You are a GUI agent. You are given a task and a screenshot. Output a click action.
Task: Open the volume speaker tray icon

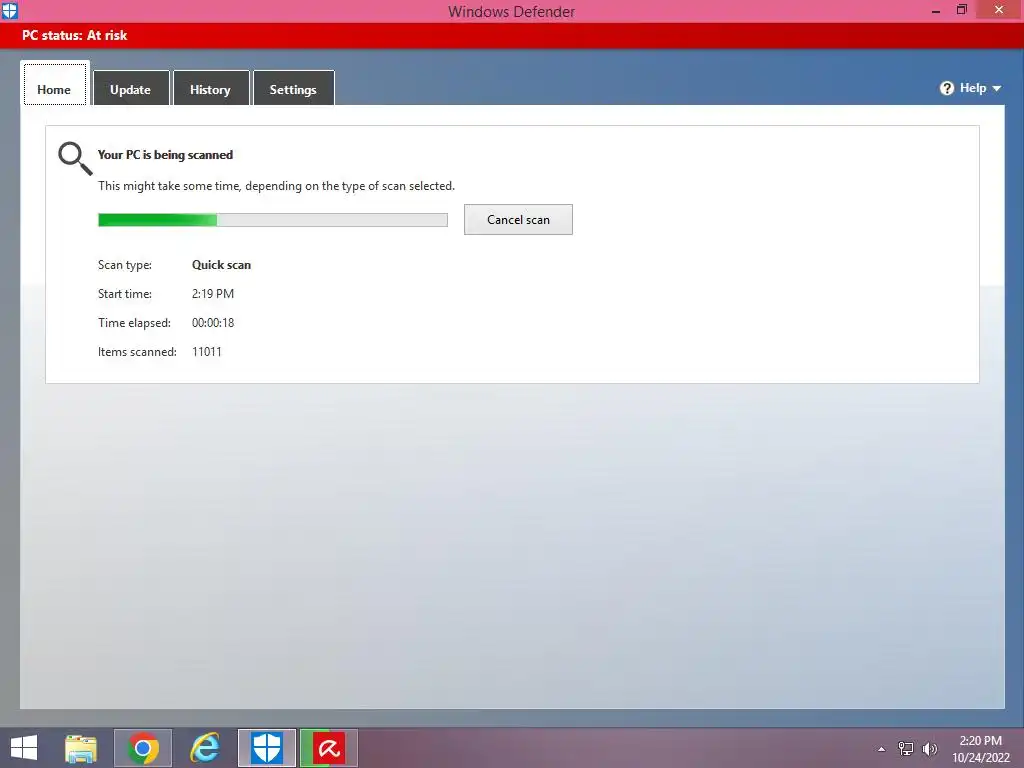(930, 749)
